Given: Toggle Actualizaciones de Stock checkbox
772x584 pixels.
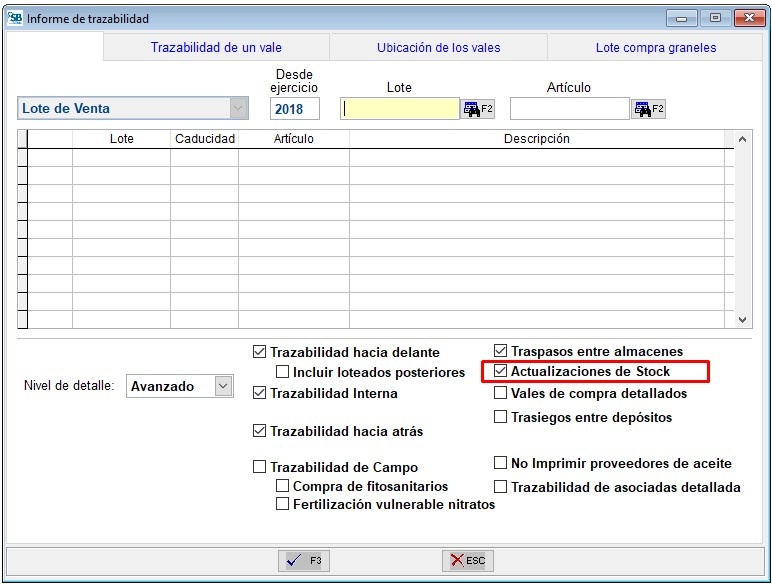Looking at the screenshot, I should 500,371.
